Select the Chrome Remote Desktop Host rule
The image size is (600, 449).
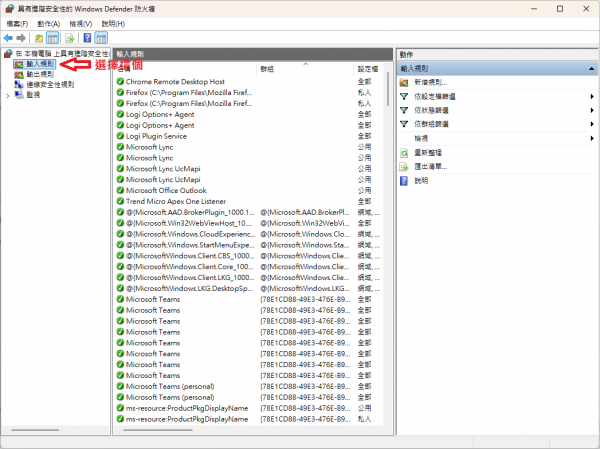click(175, 81)
